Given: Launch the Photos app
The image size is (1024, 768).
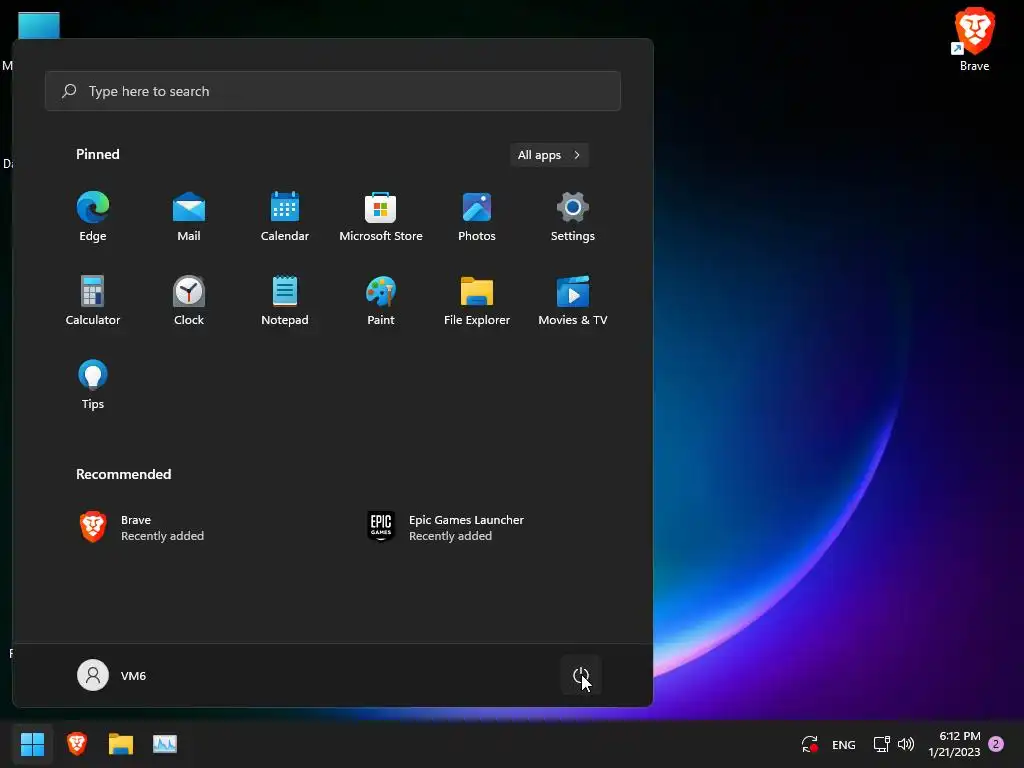Looking at the screenshot, I should pos(477,217).
